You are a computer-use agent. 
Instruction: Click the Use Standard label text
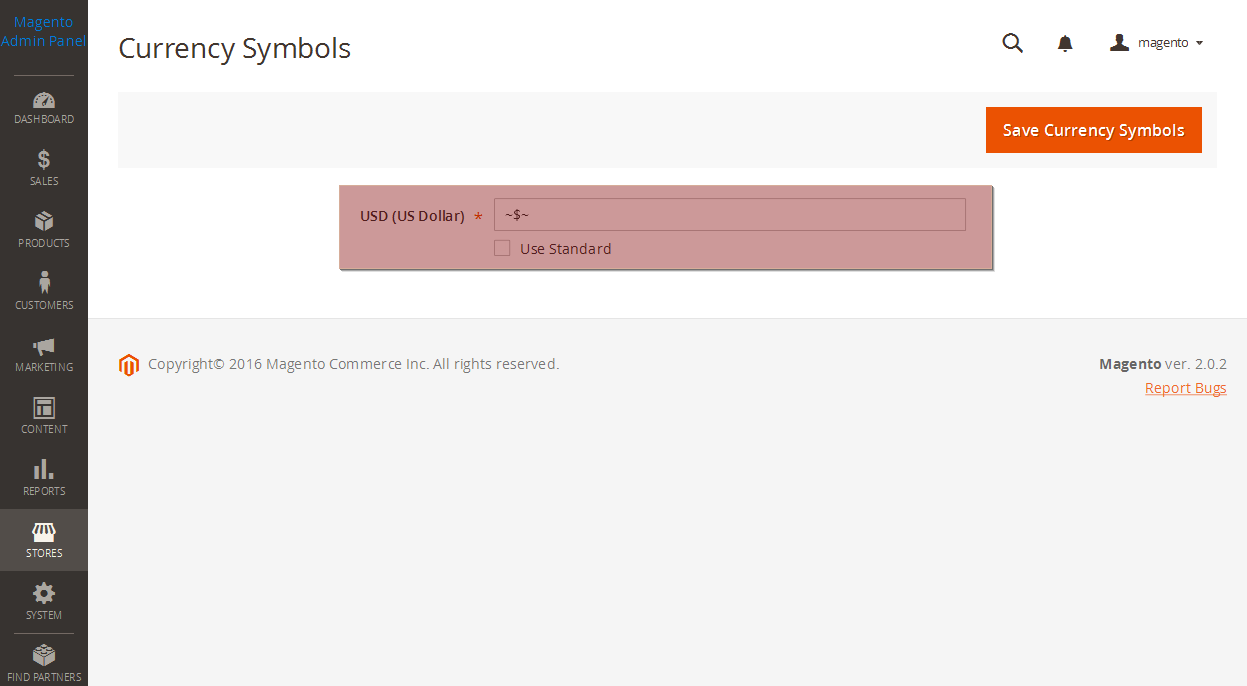[566, 249]
